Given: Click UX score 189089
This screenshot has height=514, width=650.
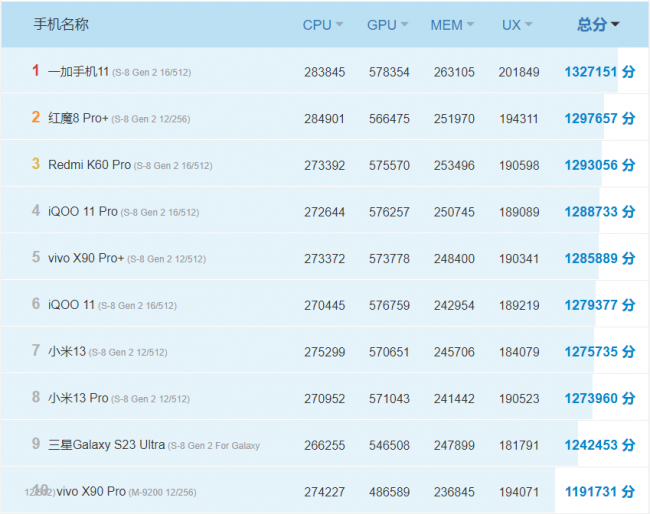Looking at the screenshot, I should (519, 212).
